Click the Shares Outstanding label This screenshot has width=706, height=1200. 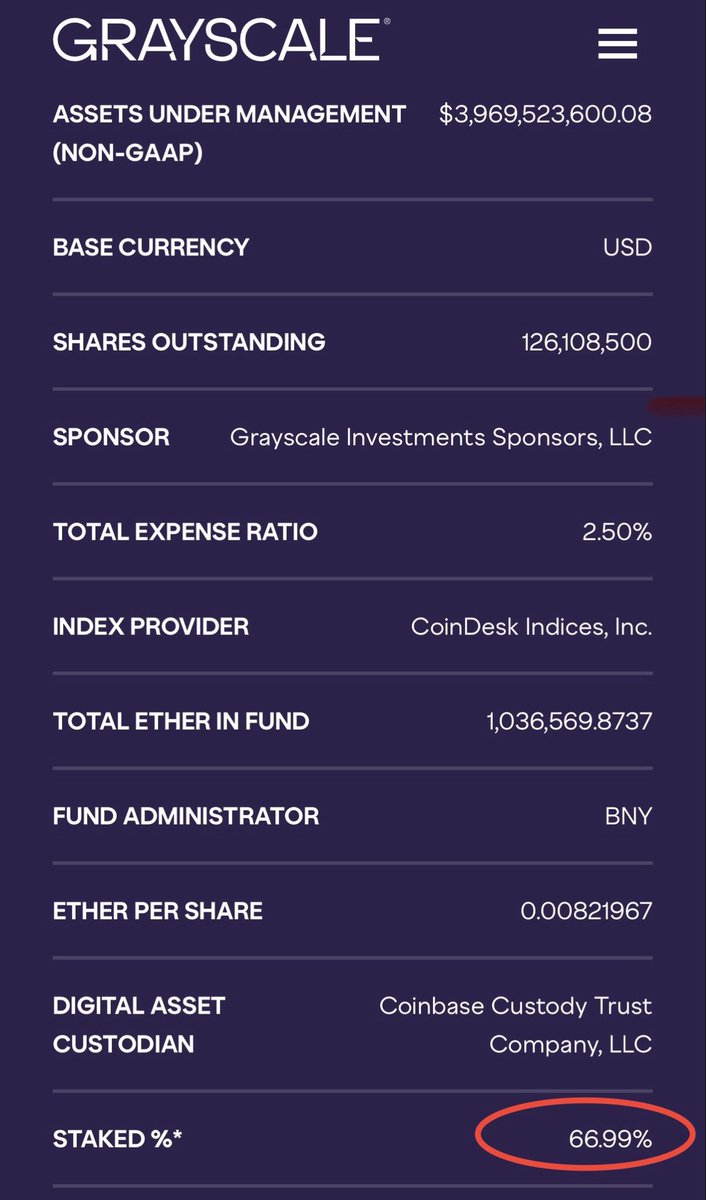point(189,342)
